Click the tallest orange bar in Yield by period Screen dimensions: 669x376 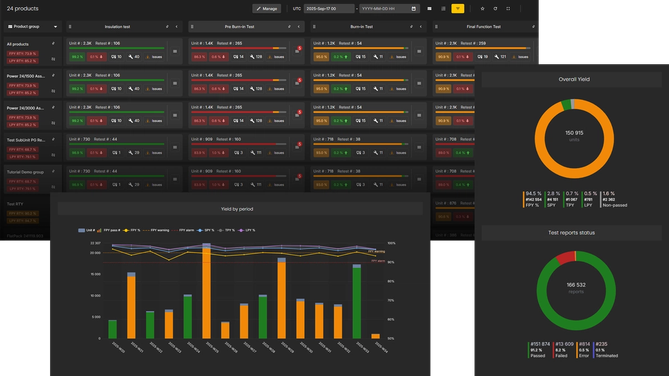206,292
